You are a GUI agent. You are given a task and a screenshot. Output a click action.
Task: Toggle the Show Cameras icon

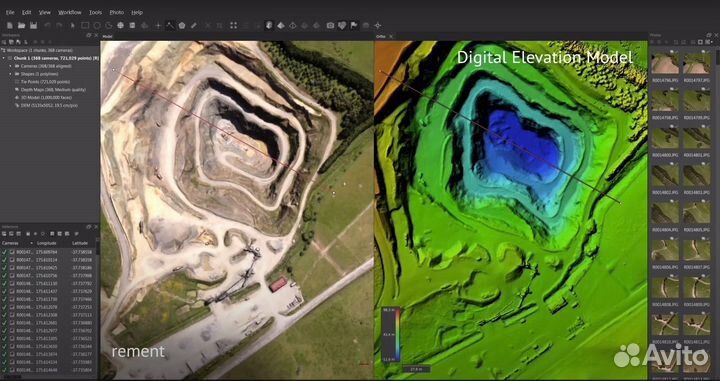tap(330, 26)
